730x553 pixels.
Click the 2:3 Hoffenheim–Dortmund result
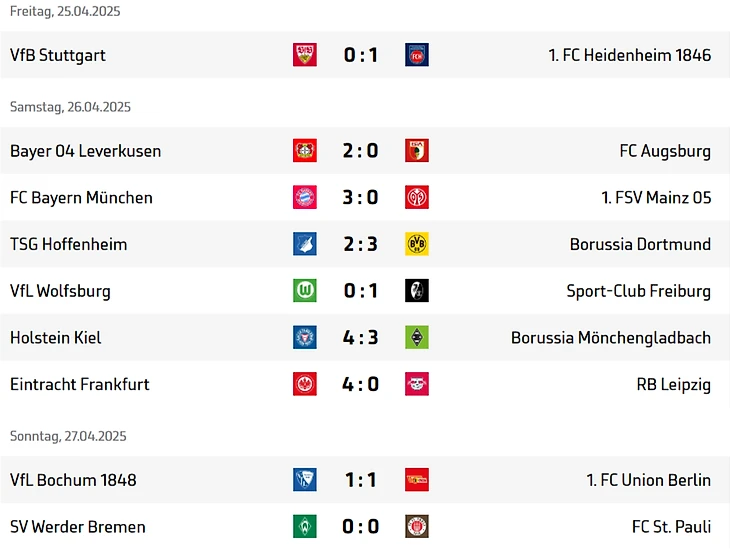pyautogui.click(x=361, y=244)
